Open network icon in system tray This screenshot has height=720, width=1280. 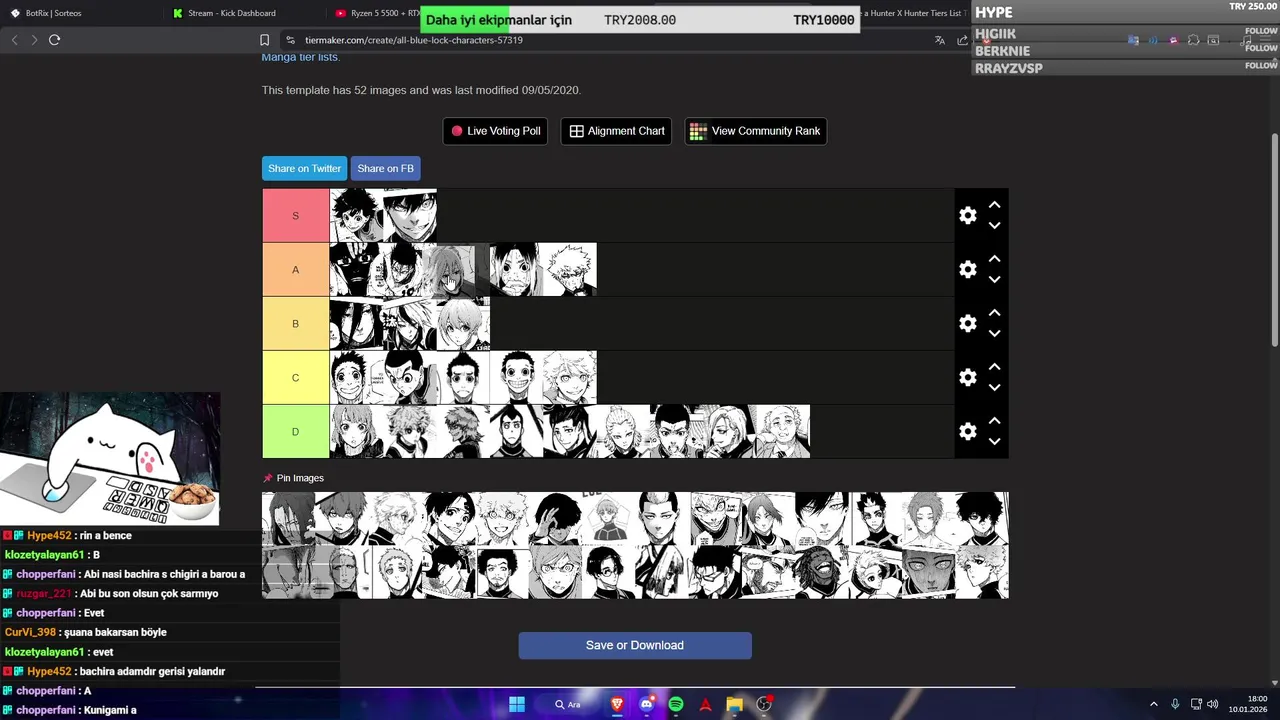(x=1195, y=704)
